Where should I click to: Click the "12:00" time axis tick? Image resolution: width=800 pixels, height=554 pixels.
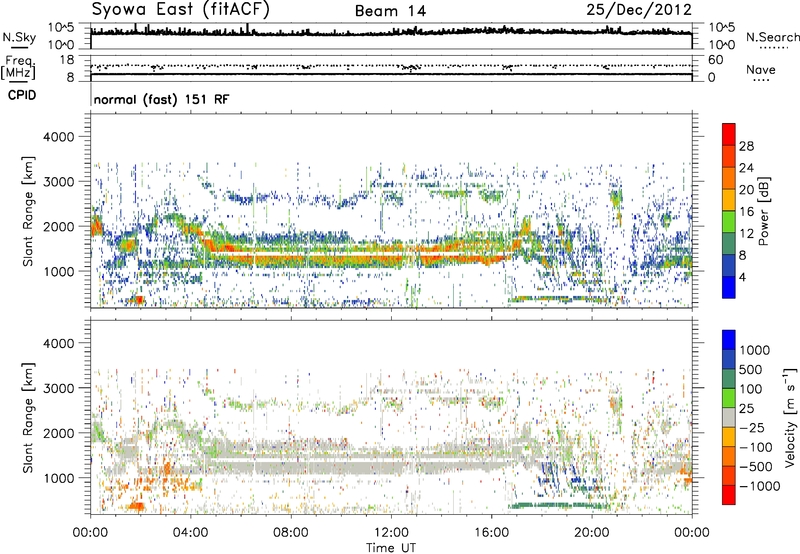click(391, 533)
